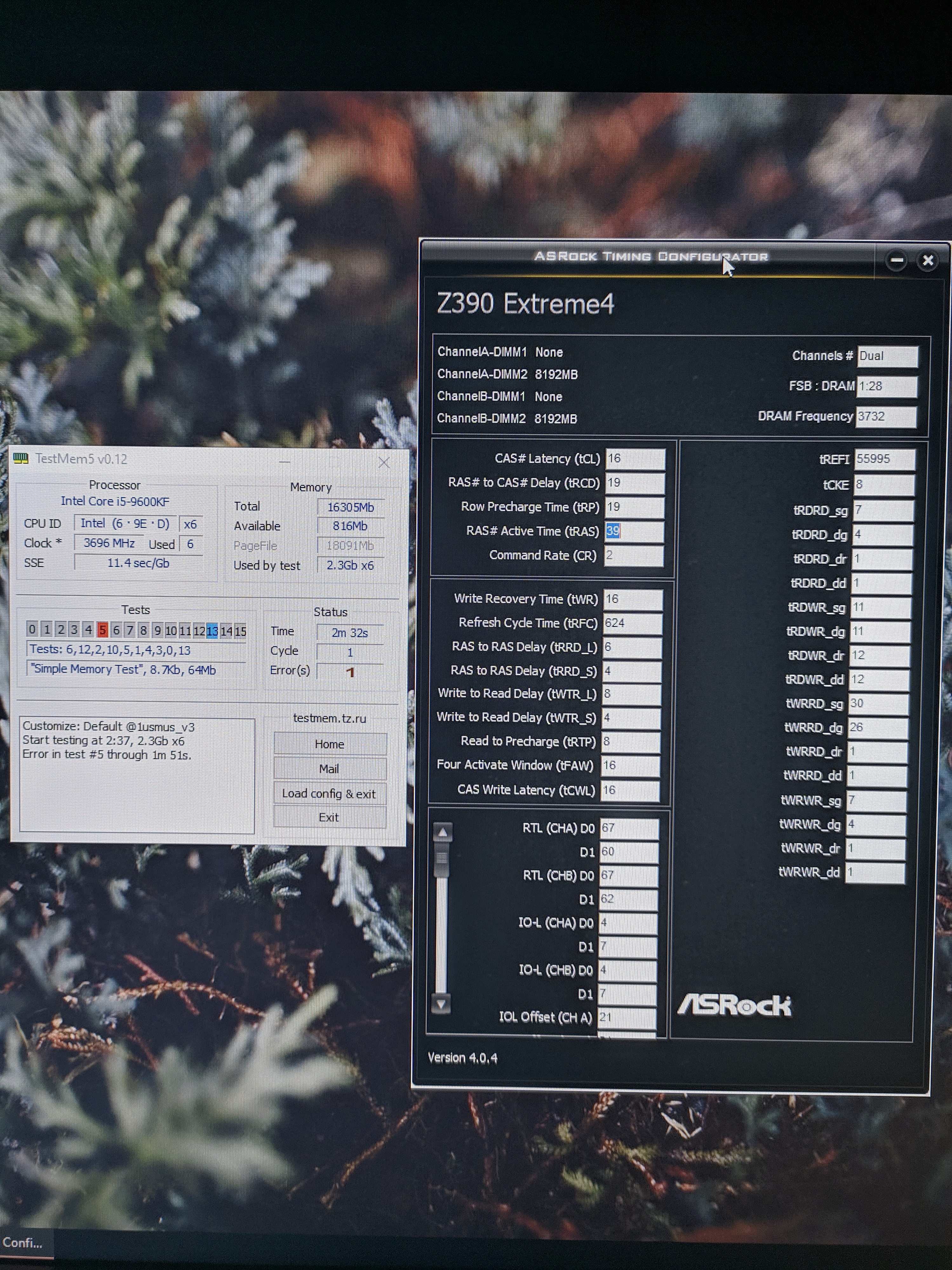This screenshot has width=952, height=1270.
Task: Click the test 0 indicator box
Action: 32,629
